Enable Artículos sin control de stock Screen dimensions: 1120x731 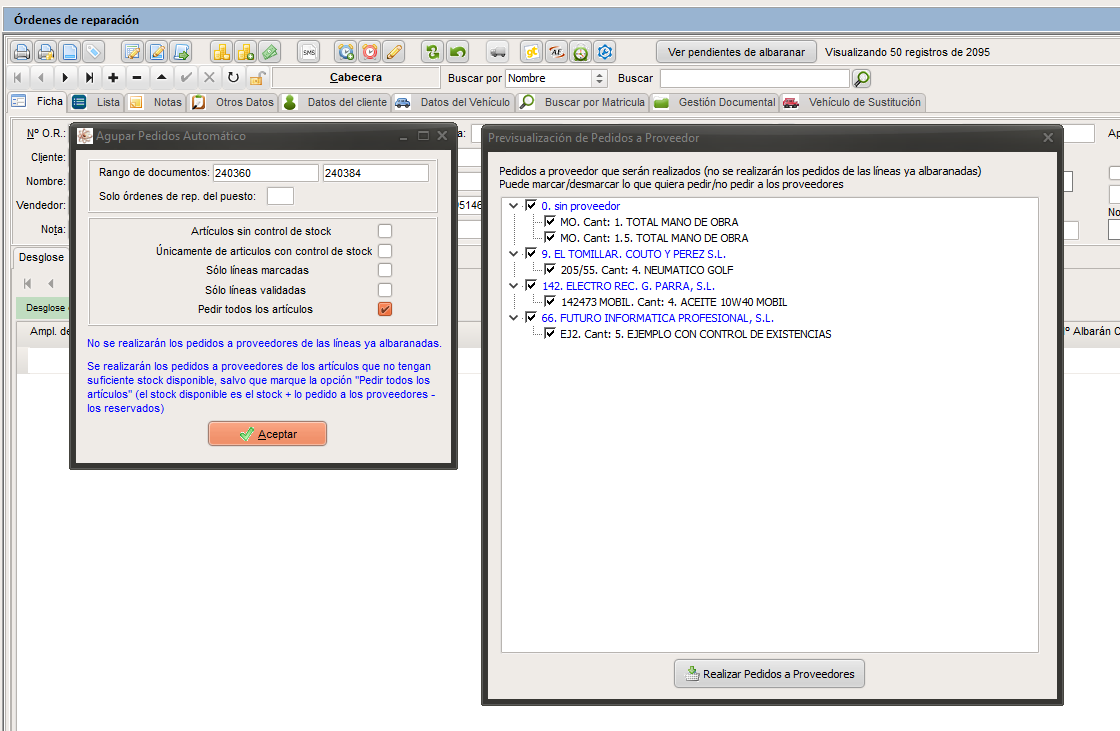[385, 231]
